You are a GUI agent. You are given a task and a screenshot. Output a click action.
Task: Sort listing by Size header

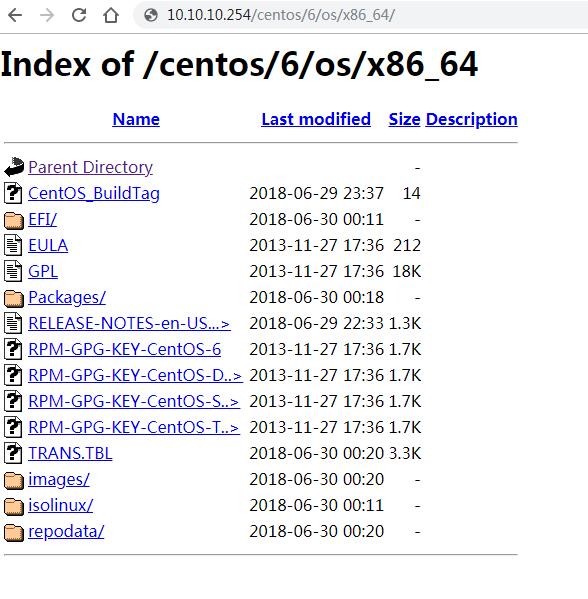404,119
